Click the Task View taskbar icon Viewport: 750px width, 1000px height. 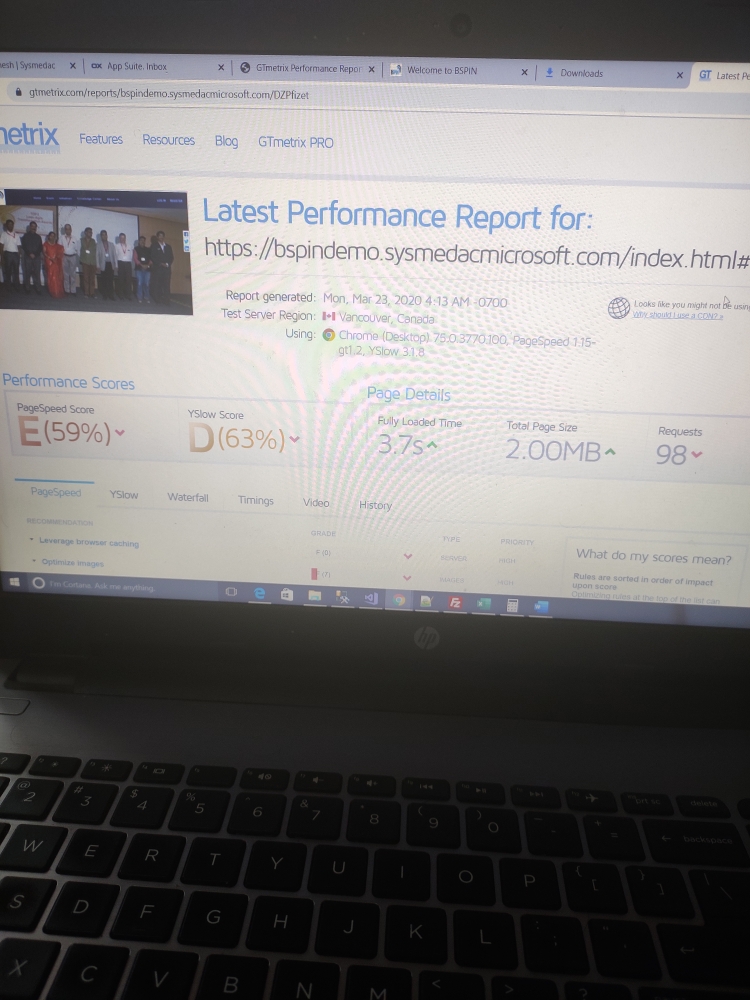[230, 592]
